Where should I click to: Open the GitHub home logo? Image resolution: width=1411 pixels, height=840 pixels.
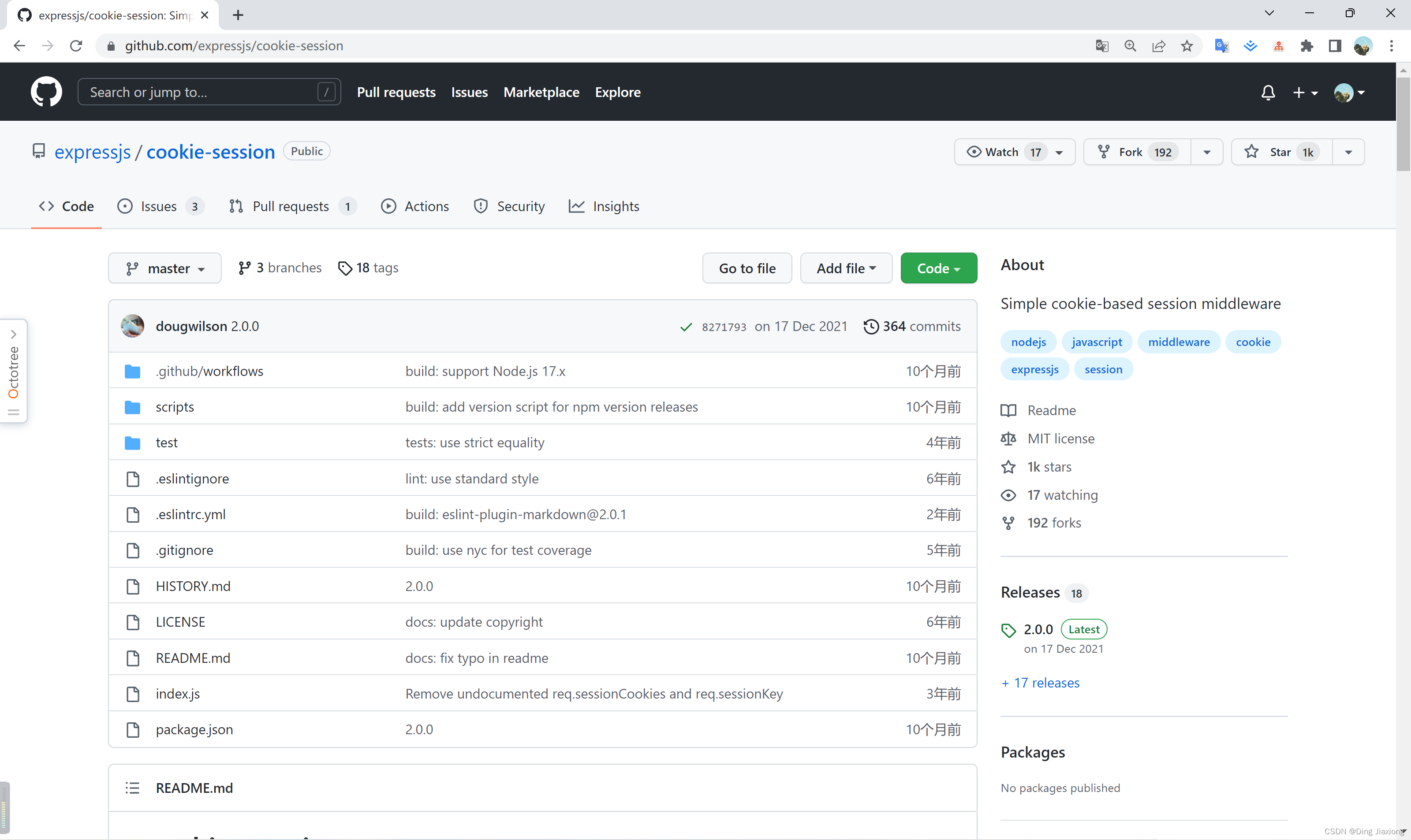pyautogui.click(x=46, y=92)
